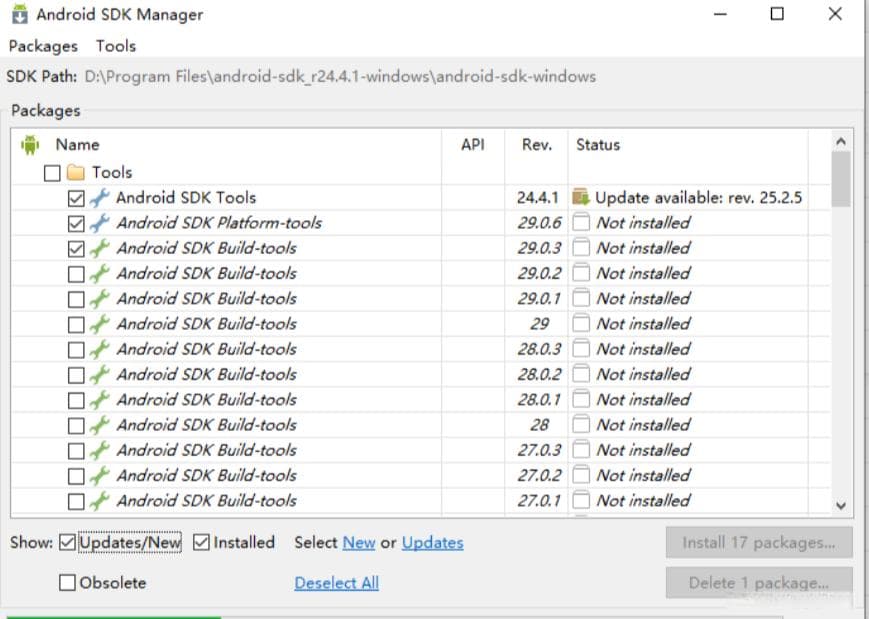Viewport: 869px width, 619px height.
Task: Click the Name column header
Action: 78,145
